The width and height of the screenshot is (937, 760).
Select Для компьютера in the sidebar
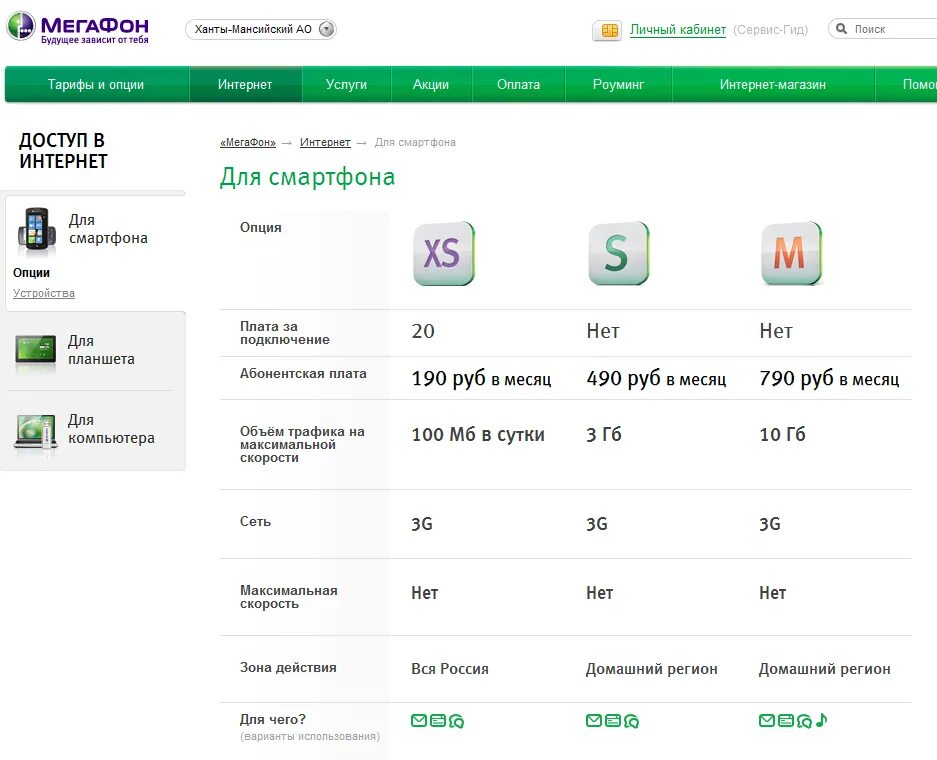pos(111,429)
